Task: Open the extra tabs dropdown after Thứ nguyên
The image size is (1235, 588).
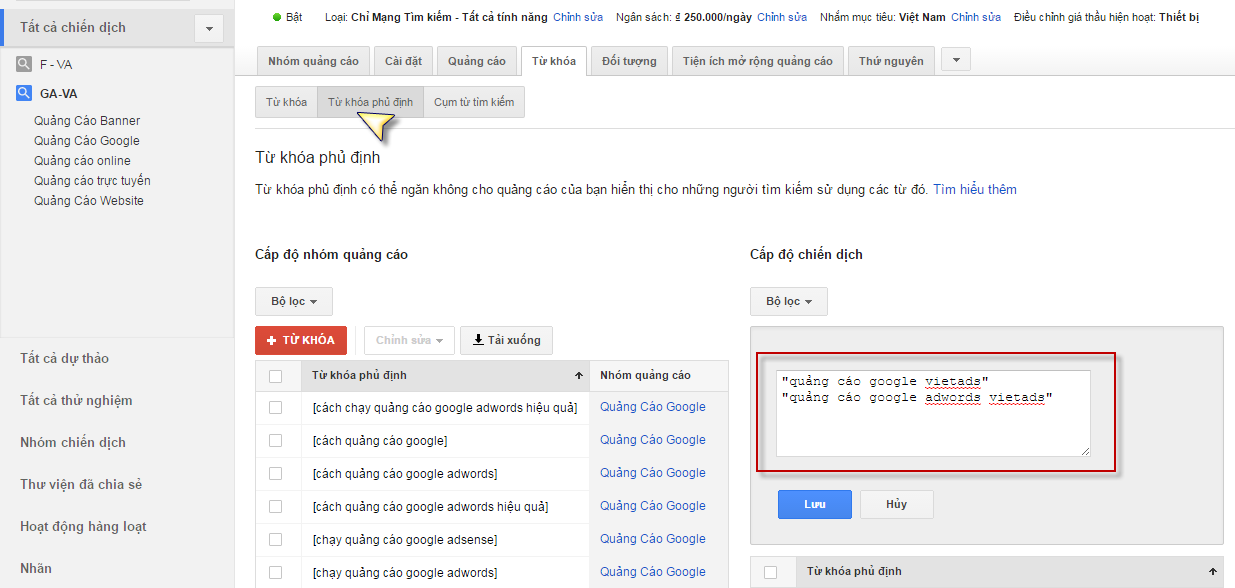Action: pos(956,61)
